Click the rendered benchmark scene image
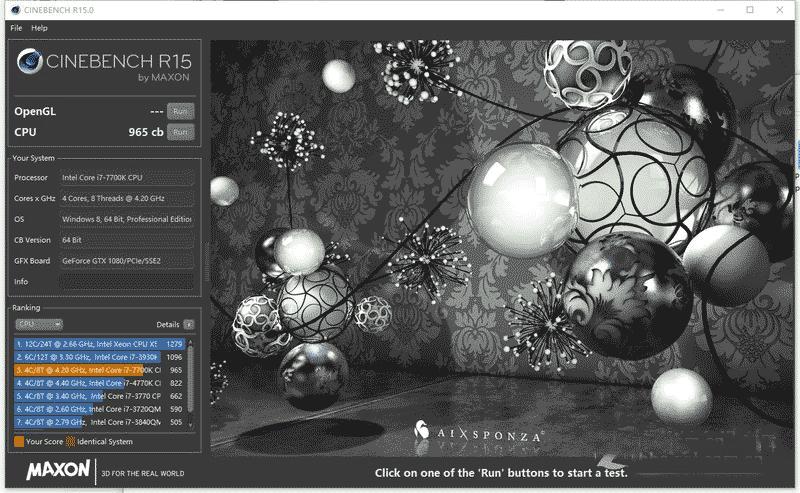Screen dimensions: 800x493 (x=502, y=248)
